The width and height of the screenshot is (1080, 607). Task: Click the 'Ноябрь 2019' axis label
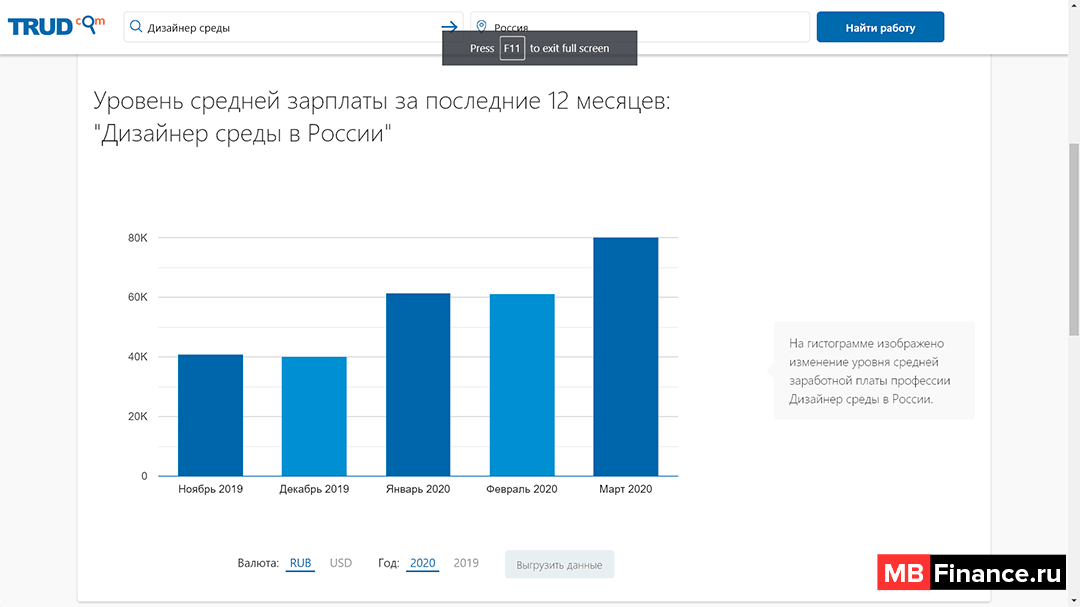(210, 489)
